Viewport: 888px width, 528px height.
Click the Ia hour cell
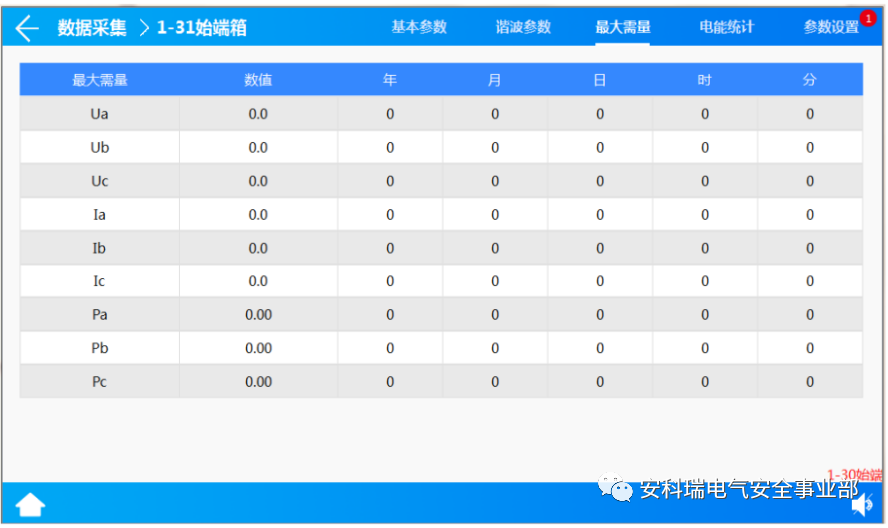[705, 214]
